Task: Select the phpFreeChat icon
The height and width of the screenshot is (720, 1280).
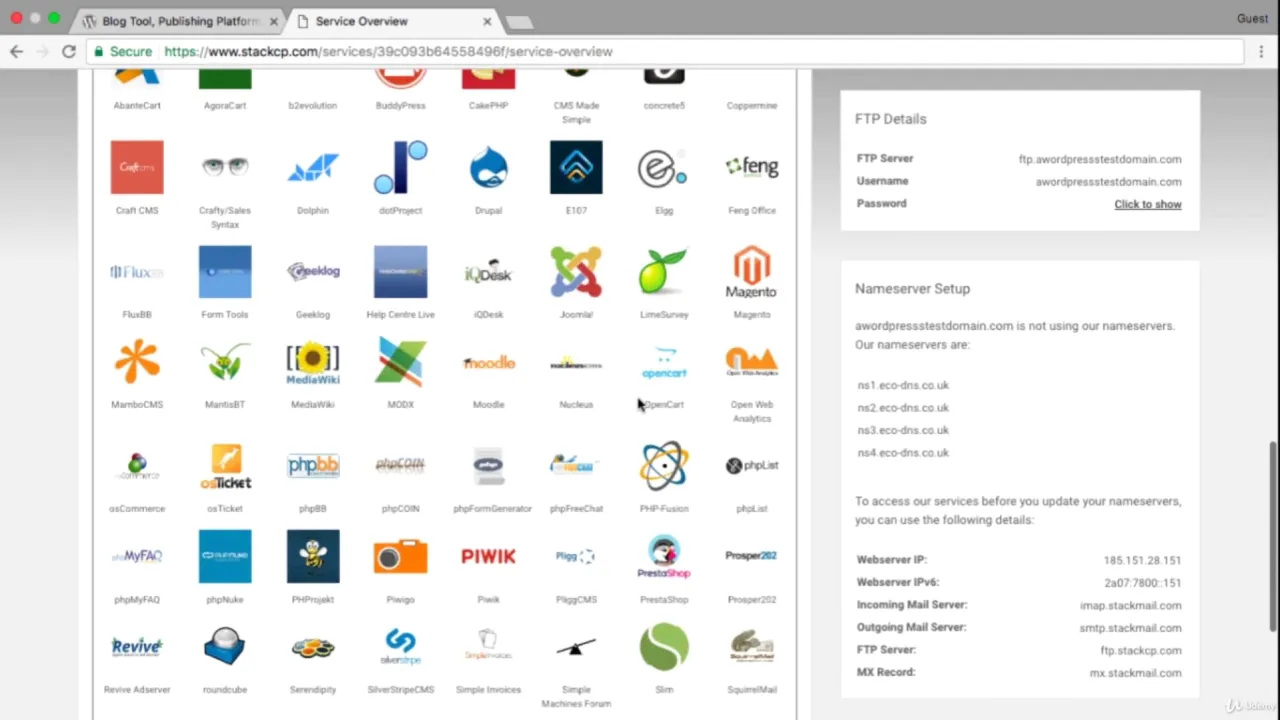Action: point(576,466)
